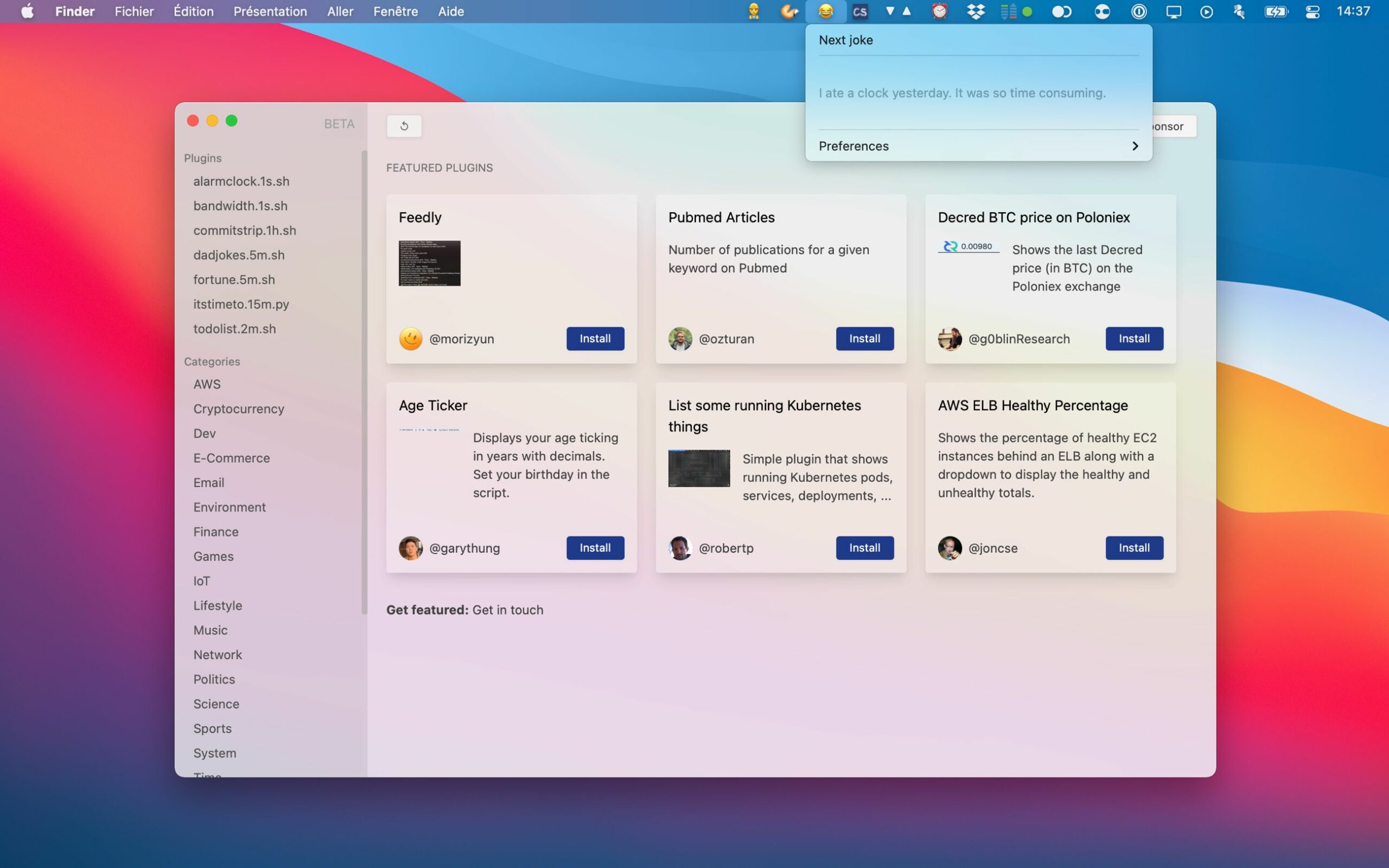Image resolution: width=1389 pixels, height=868 pixels.
Task: Open the fortune cookie plugin menu
Action: tap(791, 11)
